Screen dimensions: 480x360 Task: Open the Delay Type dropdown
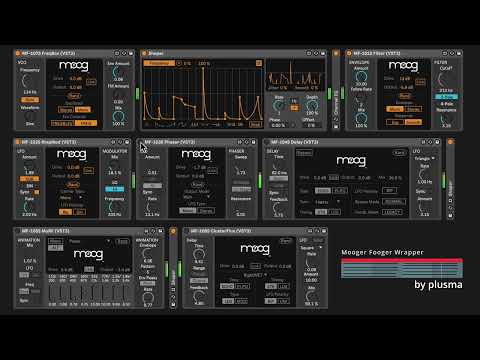[x=327, y=202]
